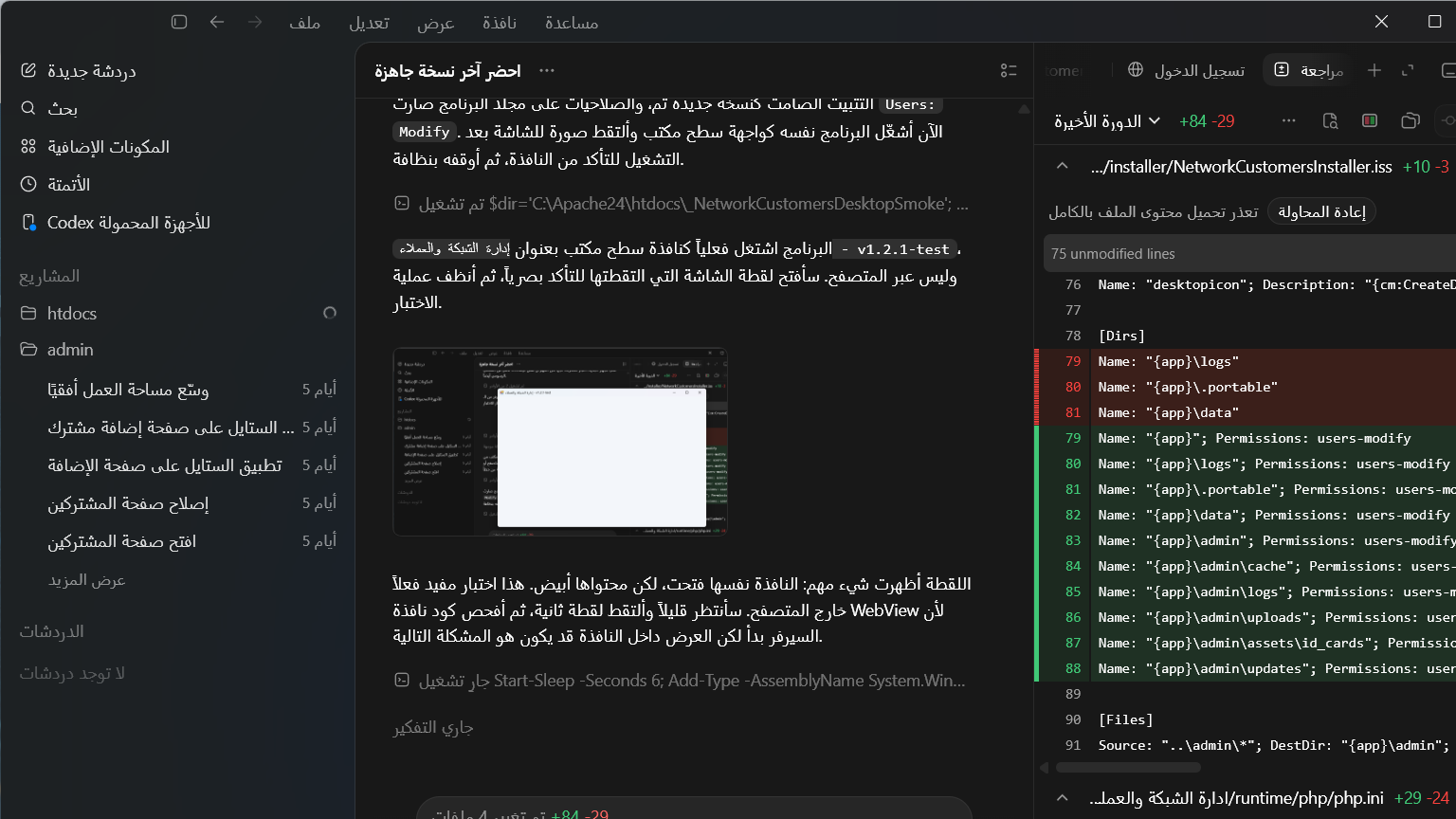The width and height of the screenshot is (1456, 819).
Task: Add a new panel tab with plus
Action: (x=1374, y=70)
